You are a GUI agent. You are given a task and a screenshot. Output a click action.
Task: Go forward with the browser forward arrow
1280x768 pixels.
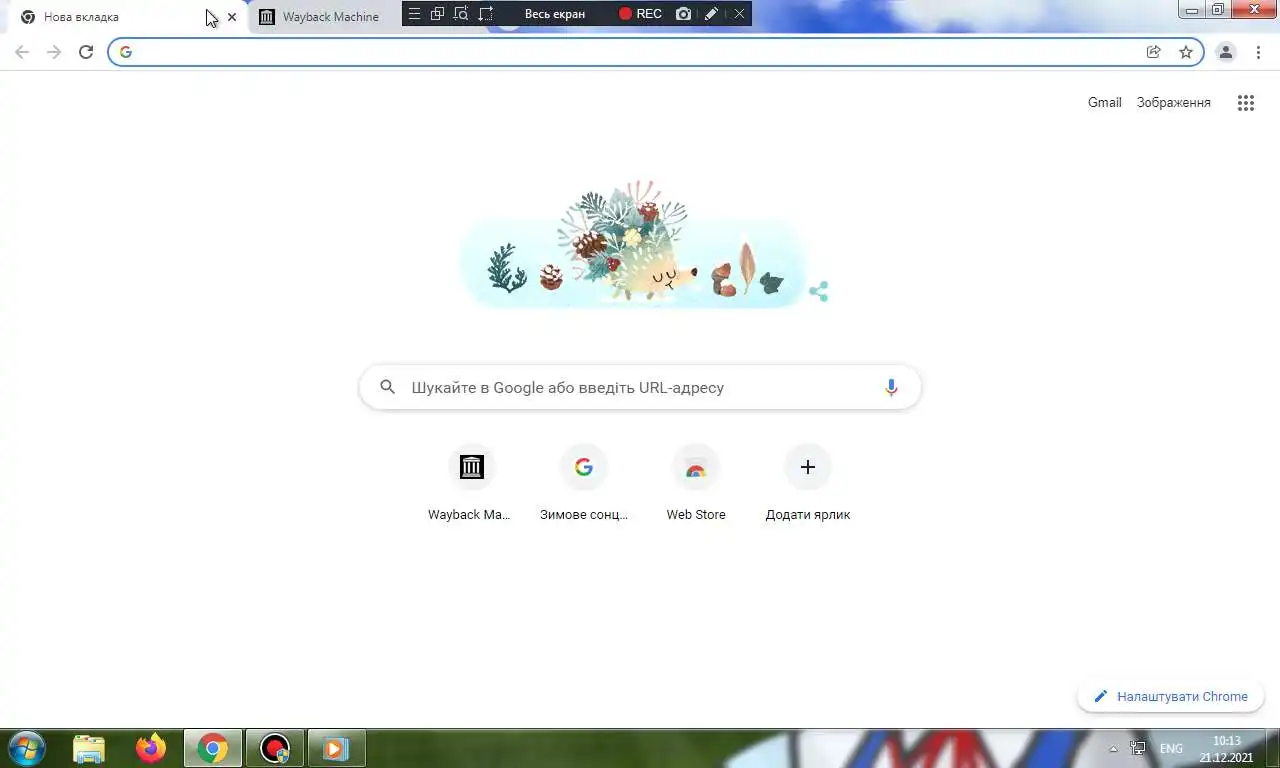point(54,52)
